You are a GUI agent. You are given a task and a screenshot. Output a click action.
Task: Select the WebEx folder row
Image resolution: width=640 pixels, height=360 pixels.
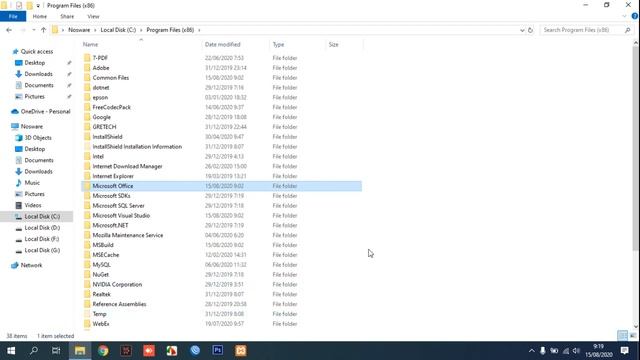[x=221, y=324]
